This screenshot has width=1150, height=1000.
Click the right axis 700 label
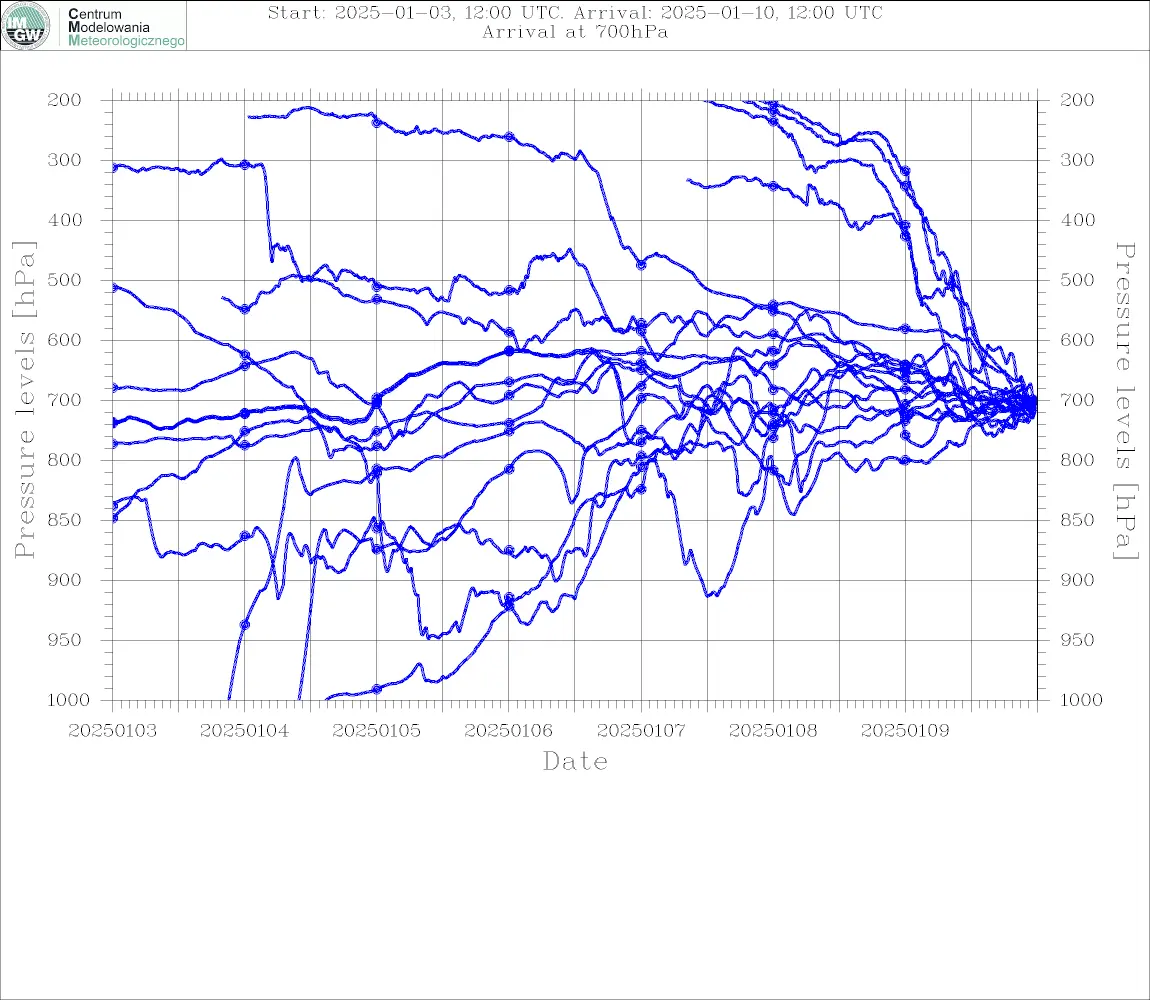coord(1077,401)
